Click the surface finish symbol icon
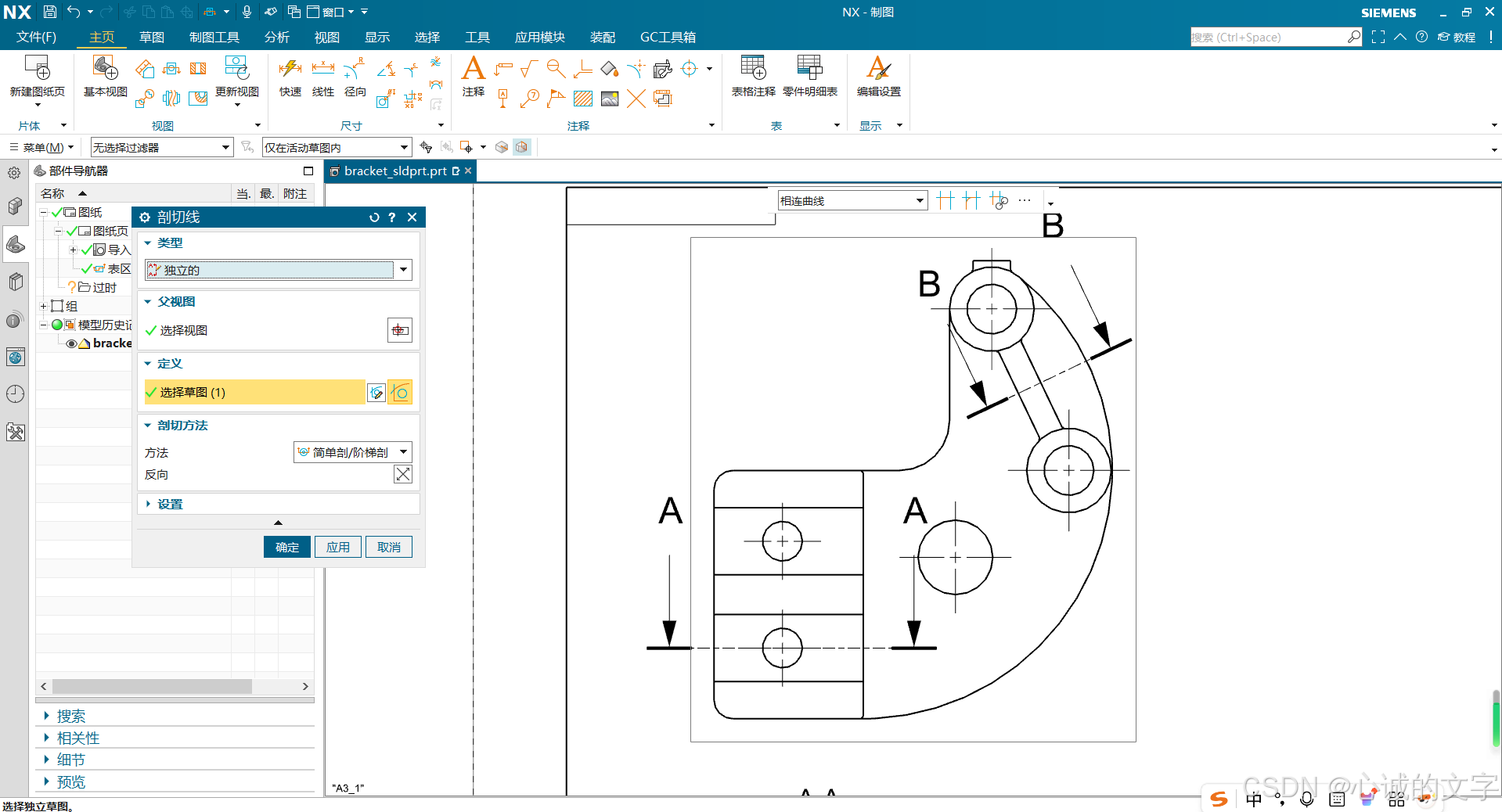The width and height of the screenshot is (1502, 812). point(530,69)
